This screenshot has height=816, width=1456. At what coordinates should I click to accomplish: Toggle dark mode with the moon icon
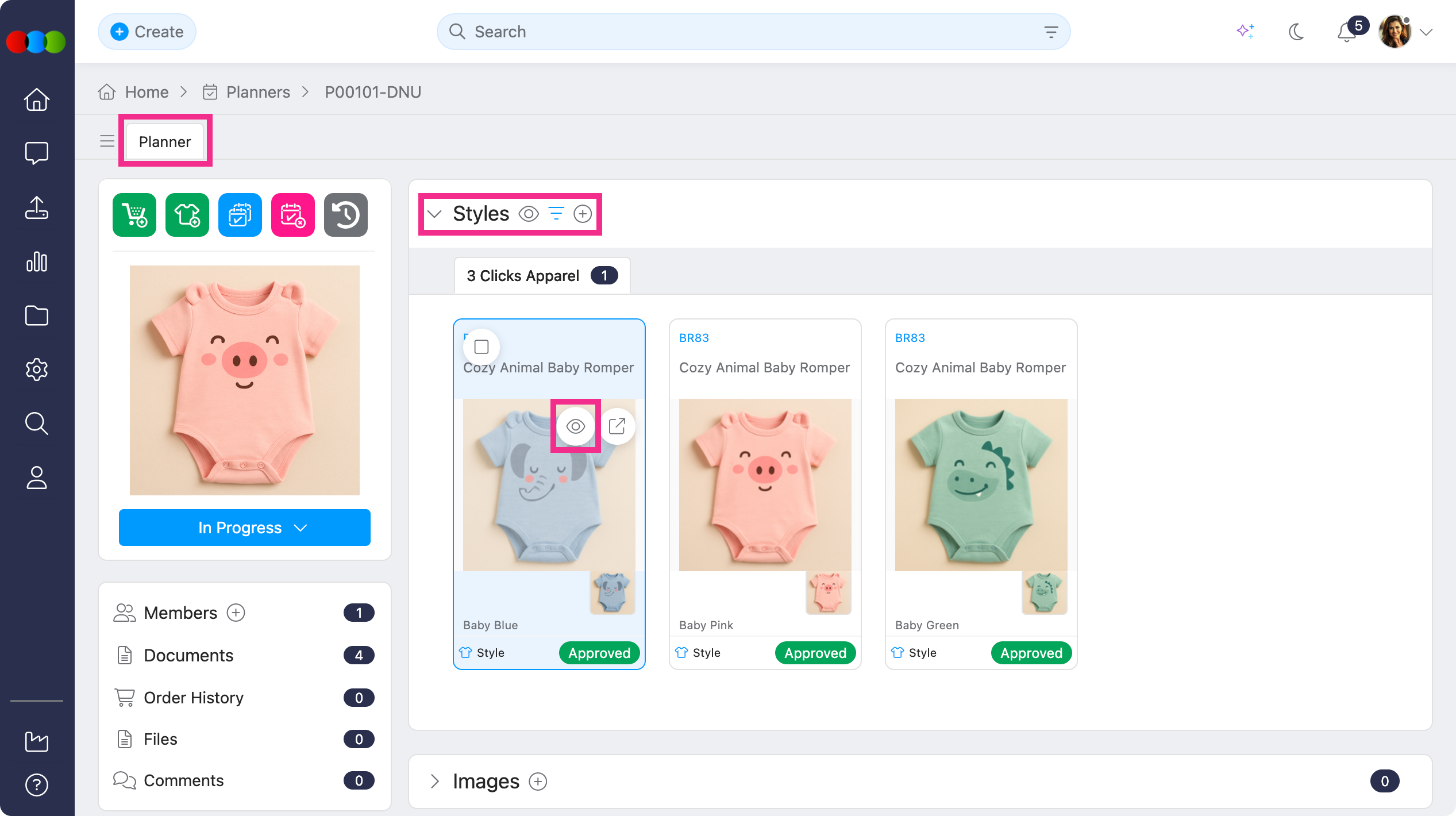pos(1296,32)
